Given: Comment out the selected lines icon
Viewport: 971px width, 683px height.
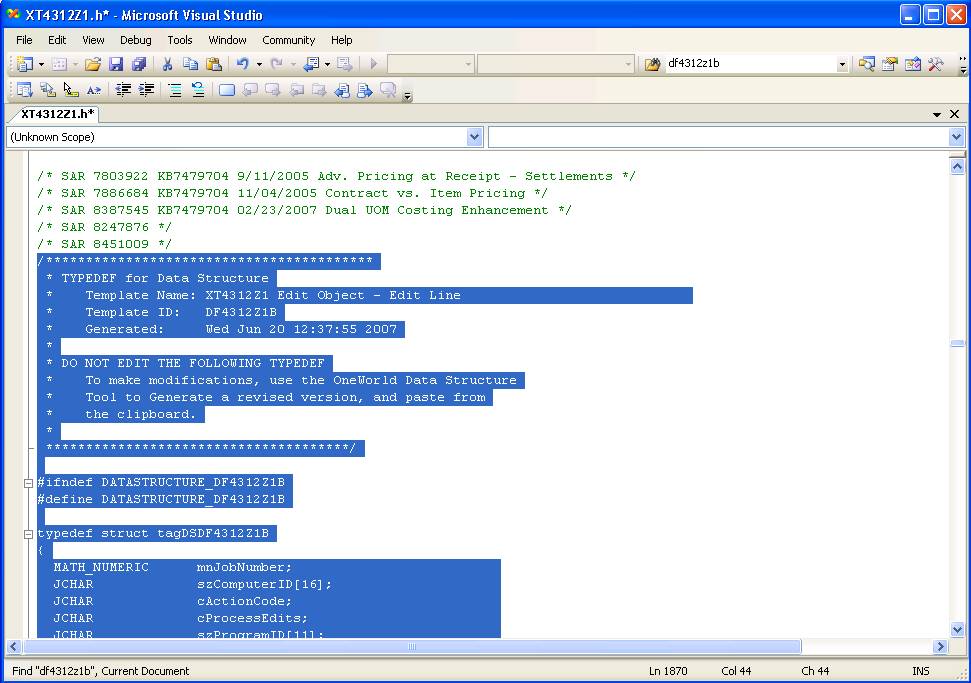Looking at the screenshot, I should point(175,90).
